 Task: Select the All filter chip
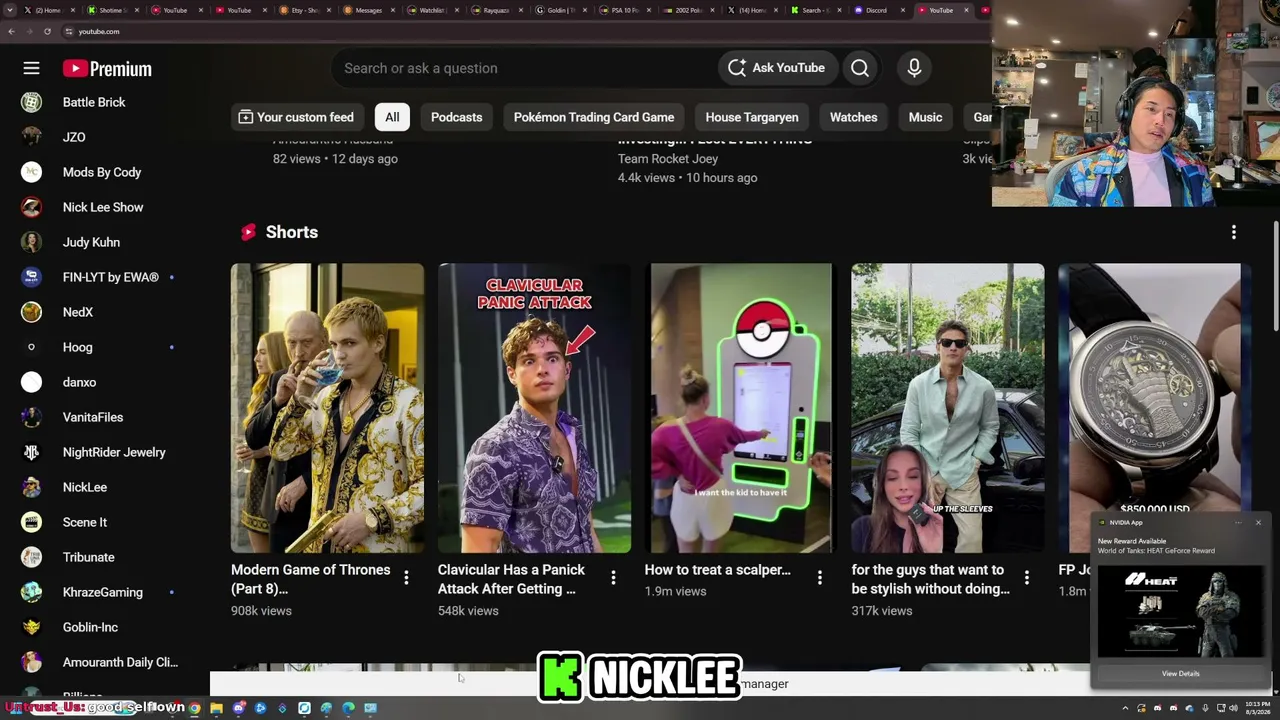[392, 117]
